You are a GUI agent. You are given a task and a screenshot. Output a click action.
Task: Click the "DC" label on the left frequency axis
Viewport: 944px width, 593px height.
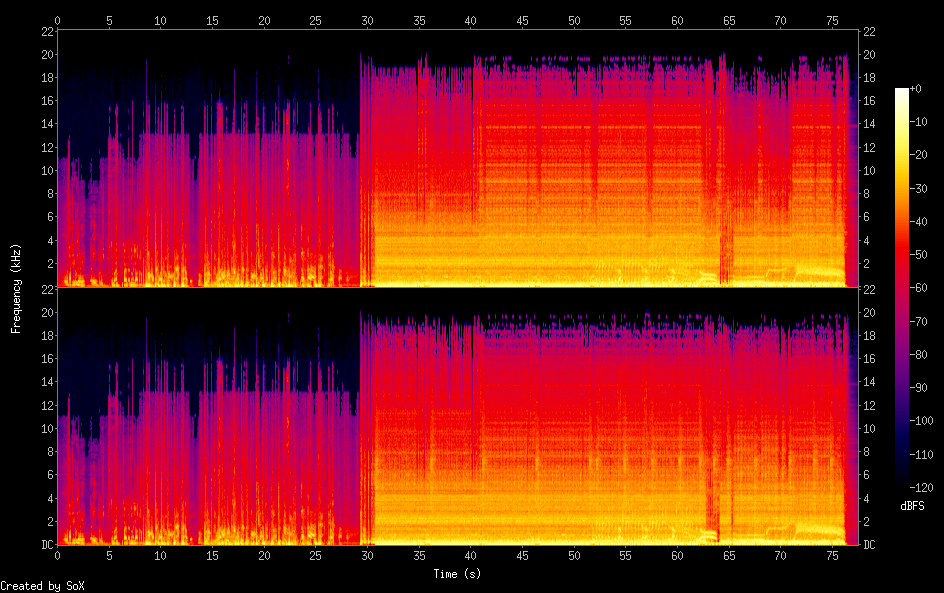[x=48, y=544]
